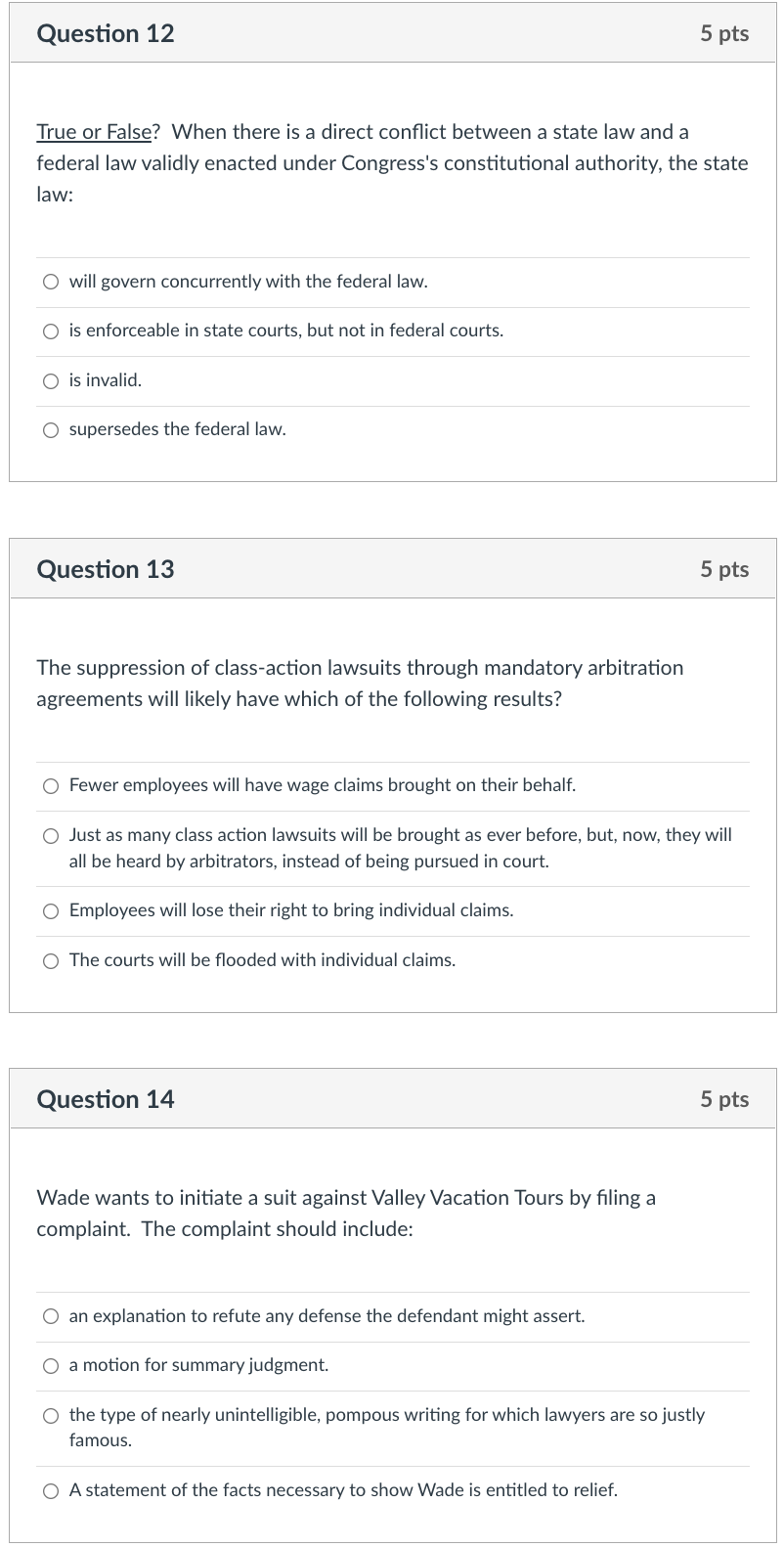
Task: Choose 'A statement of the facts' for Question 14
Action: coord(50,1489)
